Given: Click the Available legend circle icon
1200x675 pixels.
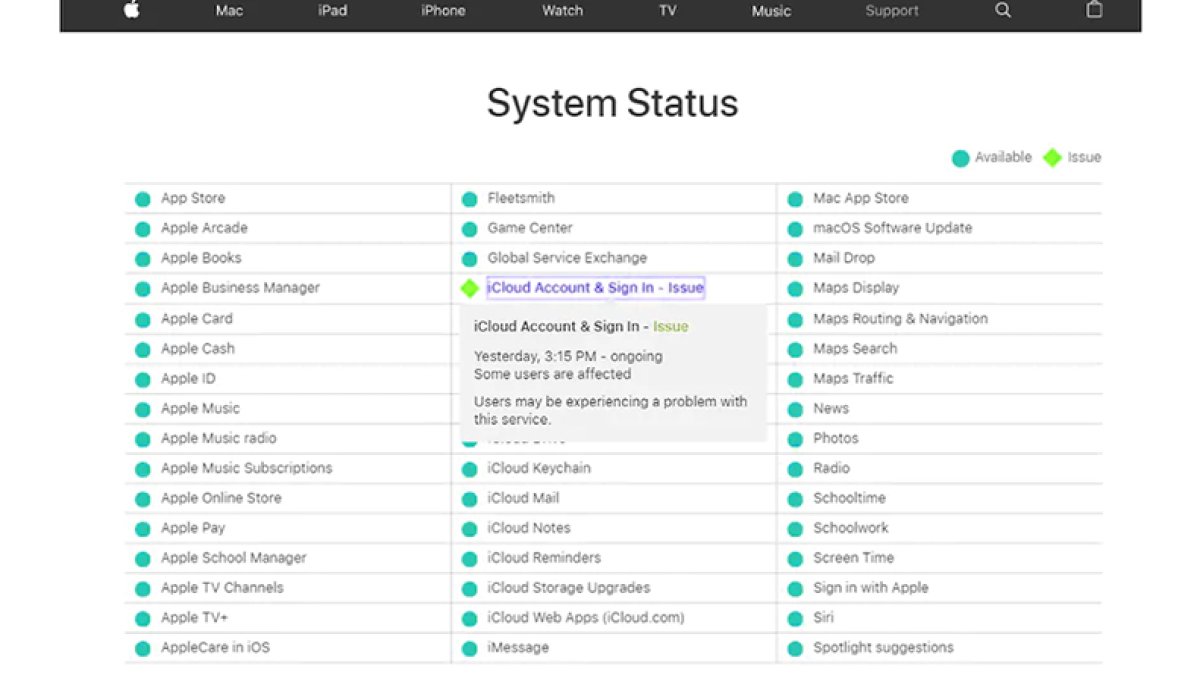Looking at the screenshot, I should pos(960,158).
